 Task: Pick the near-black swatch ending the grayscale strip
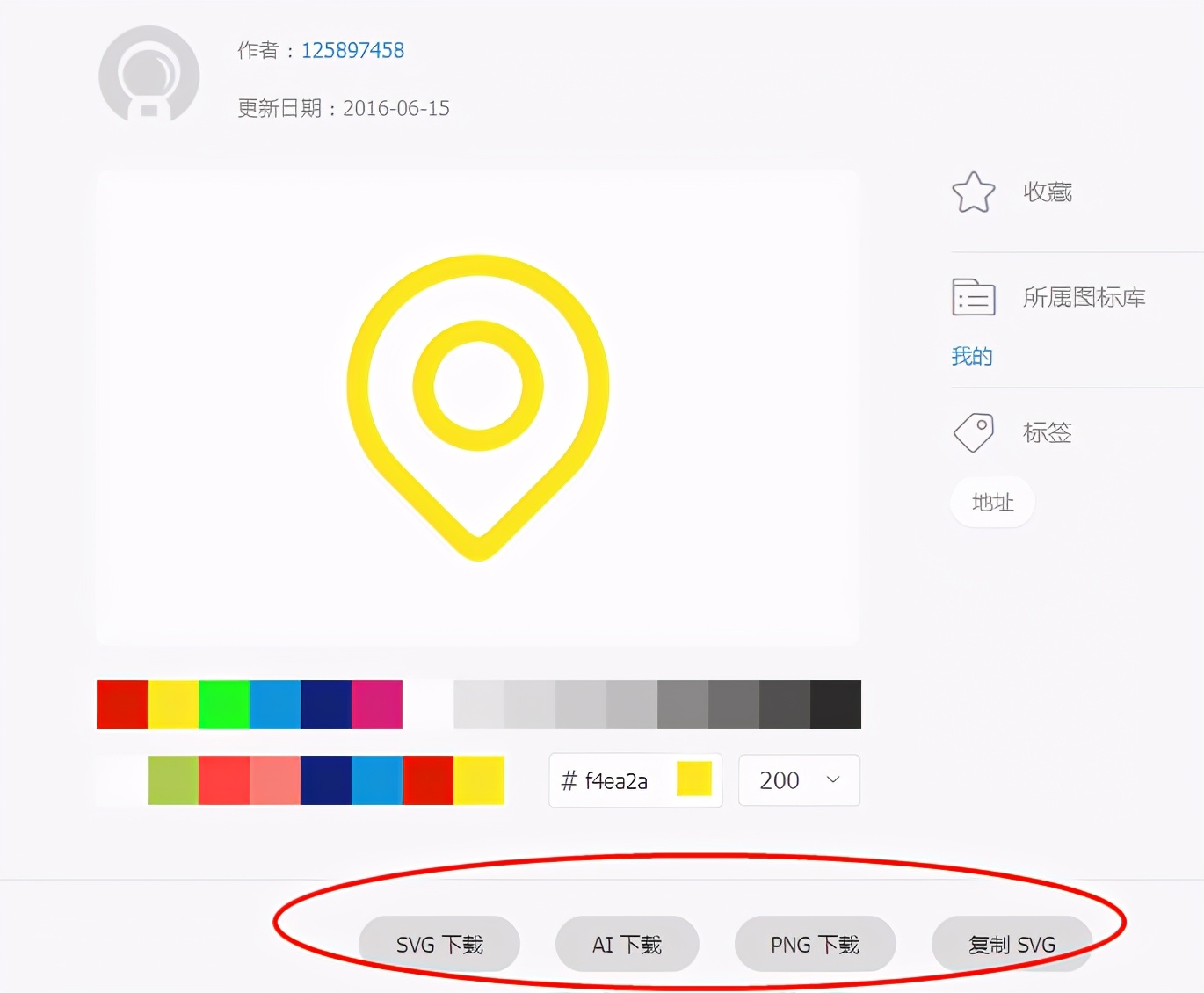(x=836, y=705)
